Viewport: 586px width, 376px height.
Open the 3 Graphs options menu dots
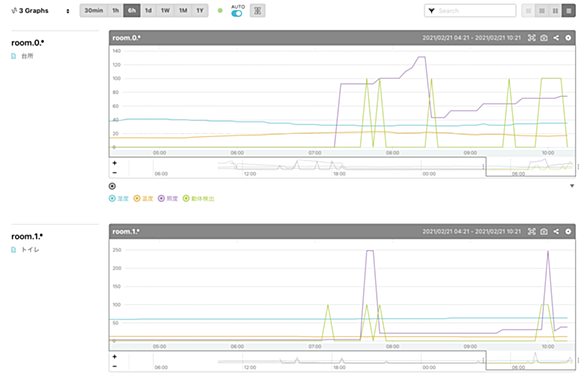point(68,11)
